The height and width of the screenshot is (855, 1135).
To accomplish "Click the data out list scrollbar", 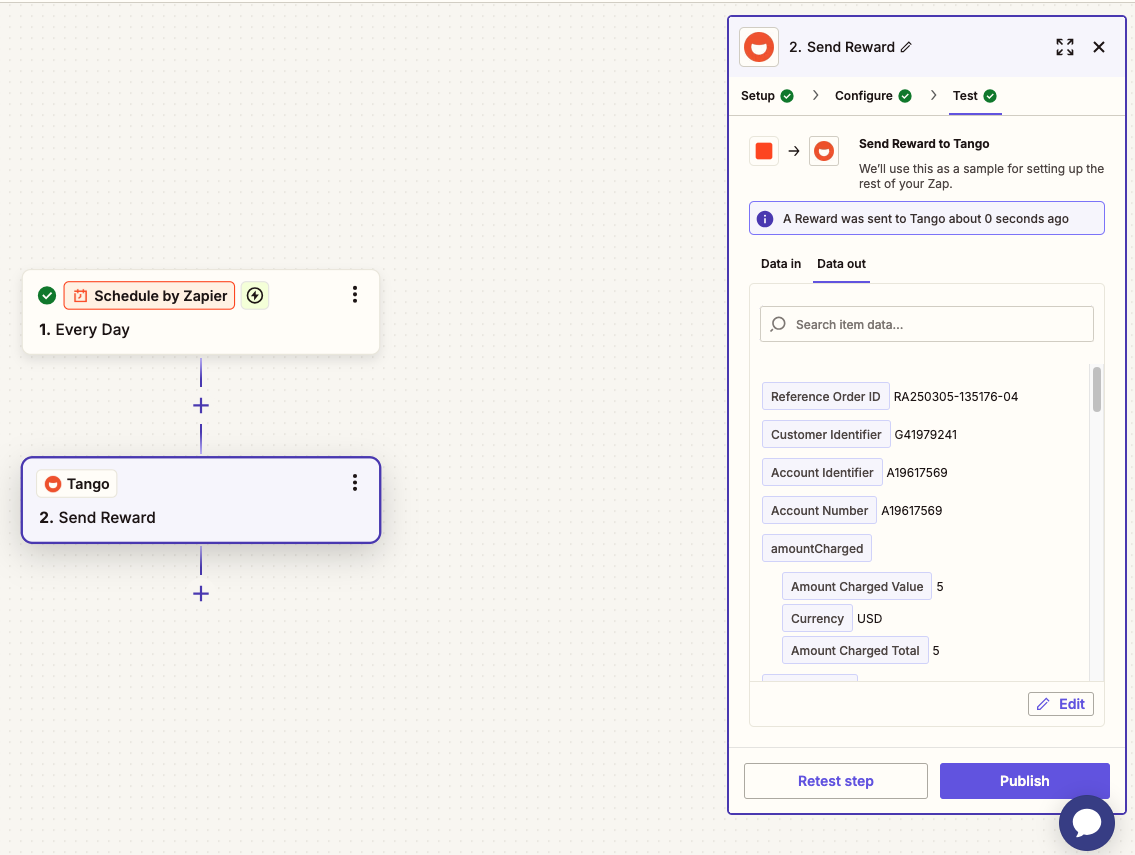I will click(1097, 389).
